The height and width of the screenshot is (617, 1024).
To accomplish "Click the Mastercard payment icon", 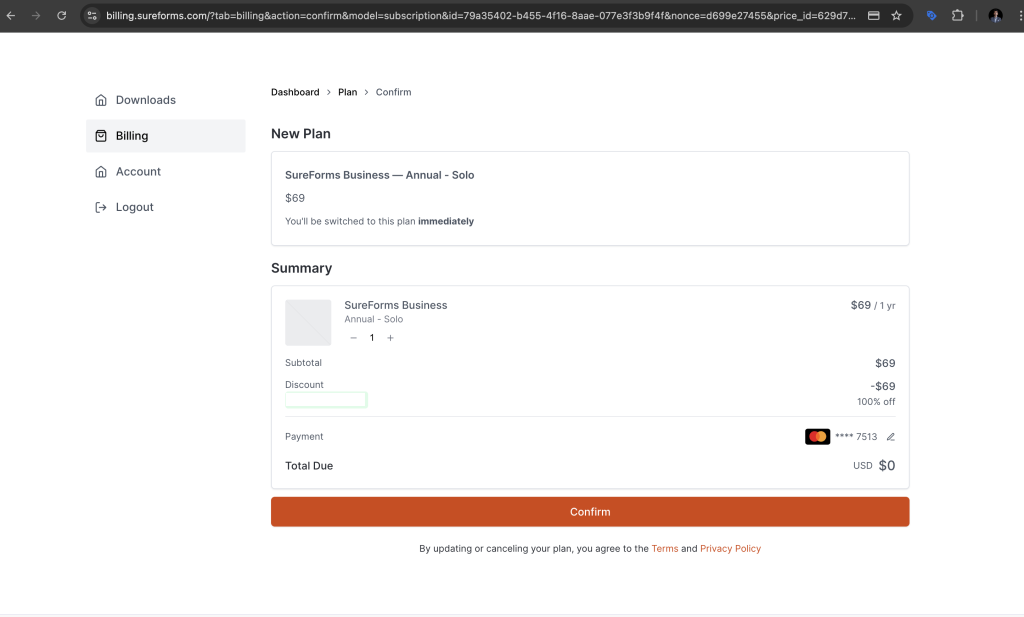I will [x=817, y=436].
